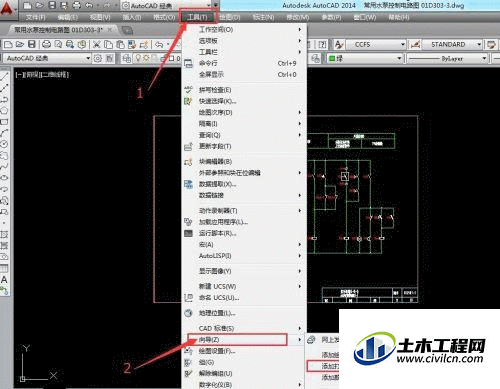The width and height of the screenshot is (500, 389).
Task: Select the Rectangle tool in draw toolbar
Action: [4, 122]
